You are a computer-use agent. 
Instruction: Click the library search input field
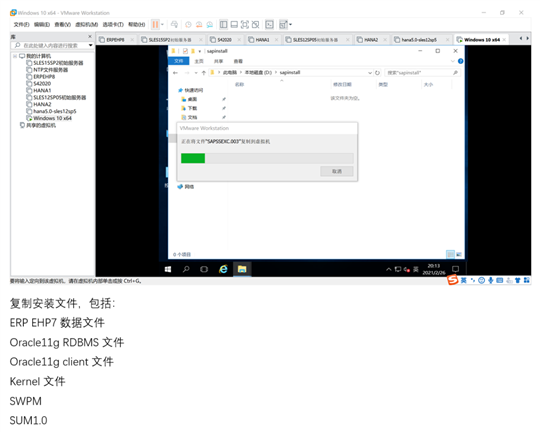[x=52, y=45]
